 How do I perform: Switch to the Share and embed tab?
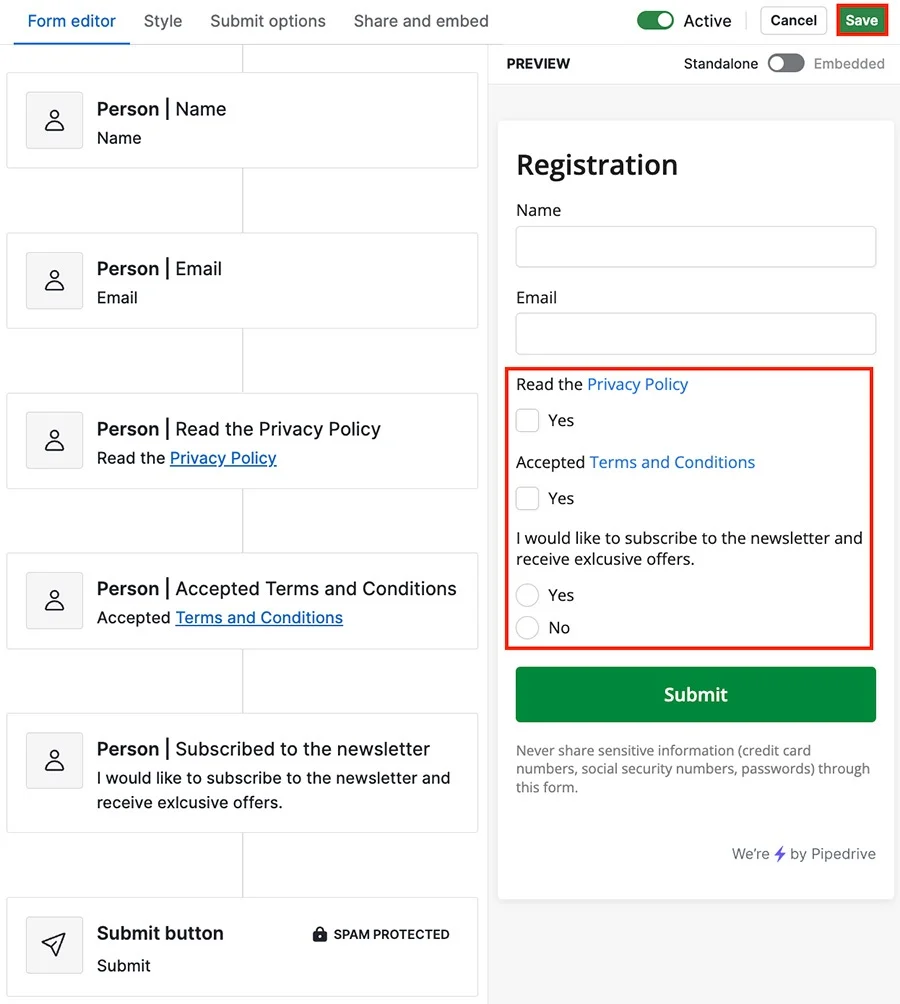click(421, 21)
